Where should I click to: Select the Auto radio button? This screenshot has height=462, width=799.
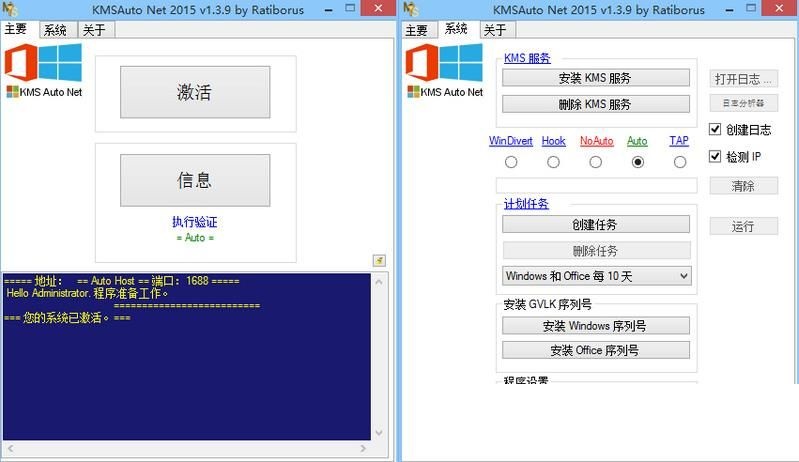pyautogui.click(x=637, y=162)
